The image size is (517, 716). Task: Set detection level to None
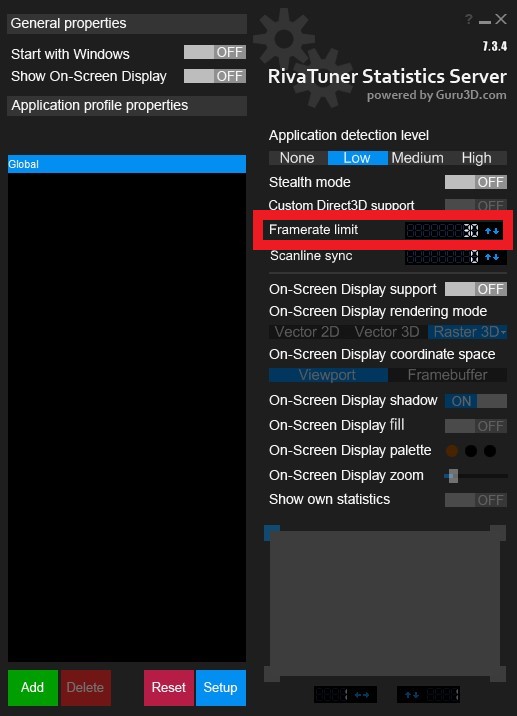[297, 158]
